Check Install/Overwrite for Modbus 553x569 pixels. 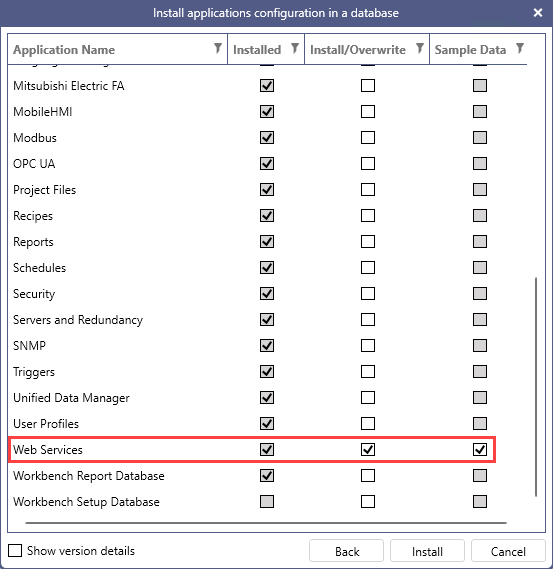pos(368,138)
